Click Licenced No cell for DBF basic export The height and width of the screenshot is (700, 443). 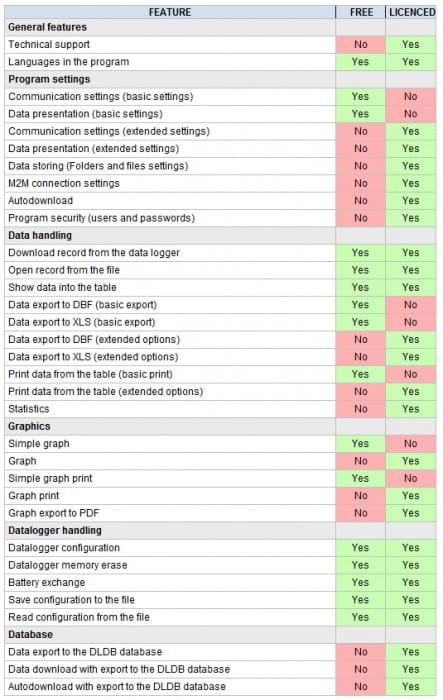[x=411, y=305]
